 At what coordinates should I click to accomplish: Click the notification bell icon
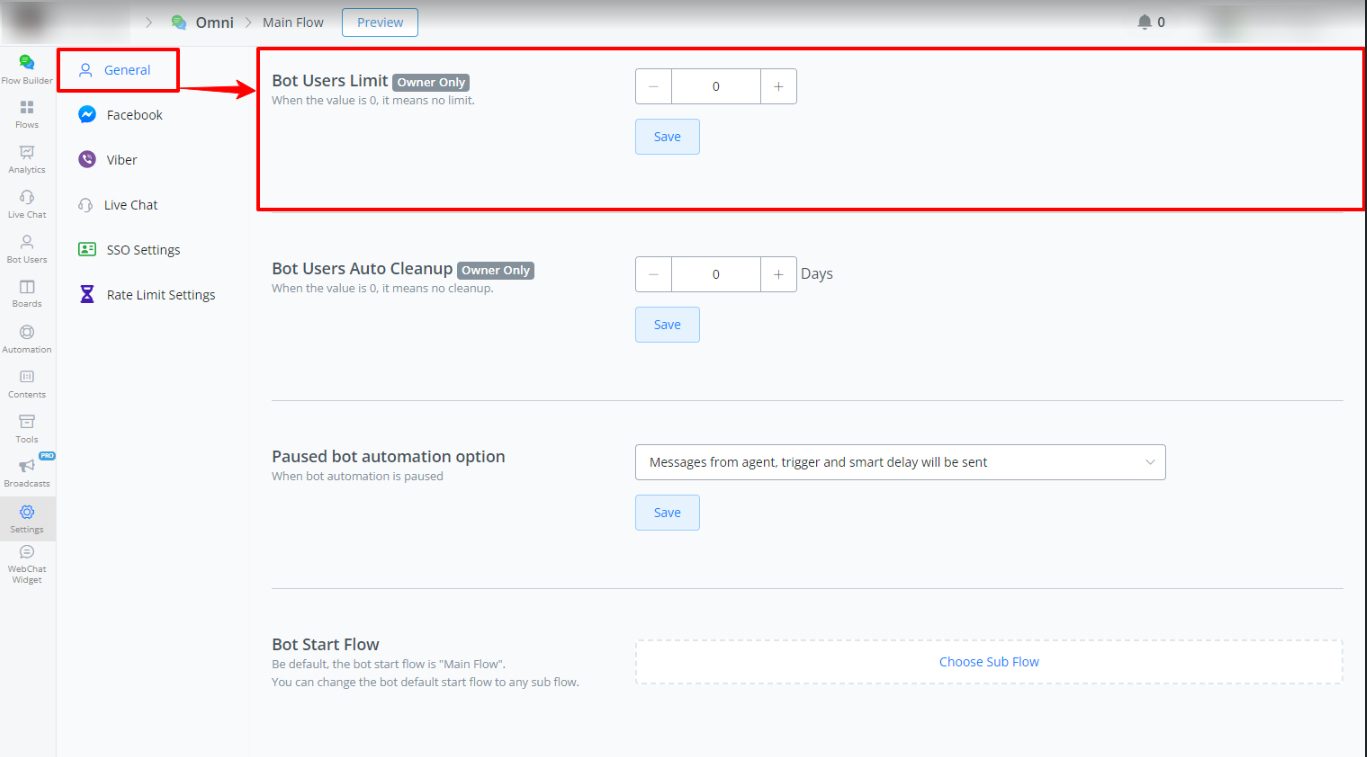(1145, 22)
